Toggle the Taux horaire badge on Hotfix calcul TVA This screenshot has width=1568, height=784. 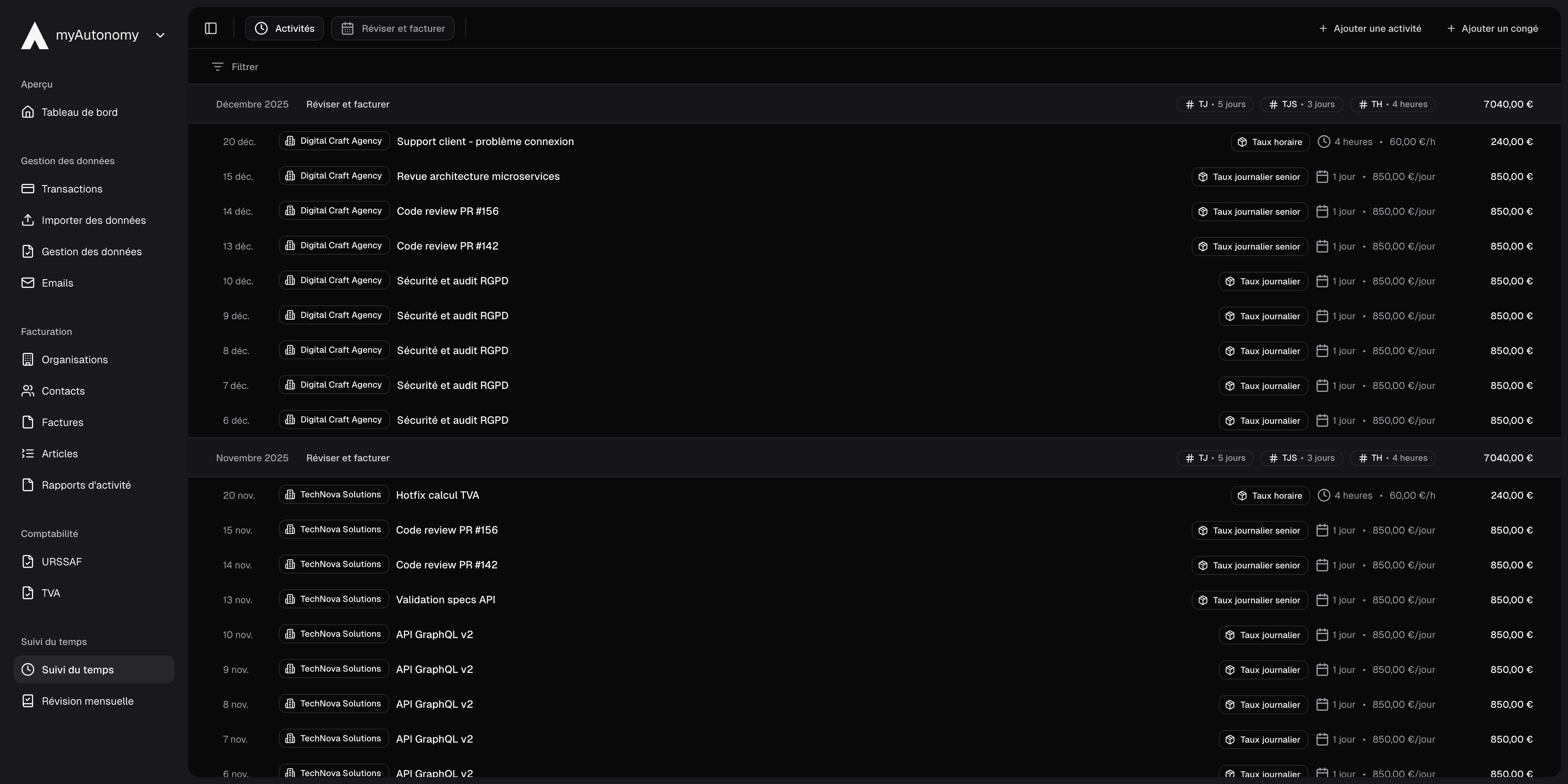pyautogui.click(x=1270, y=495)
